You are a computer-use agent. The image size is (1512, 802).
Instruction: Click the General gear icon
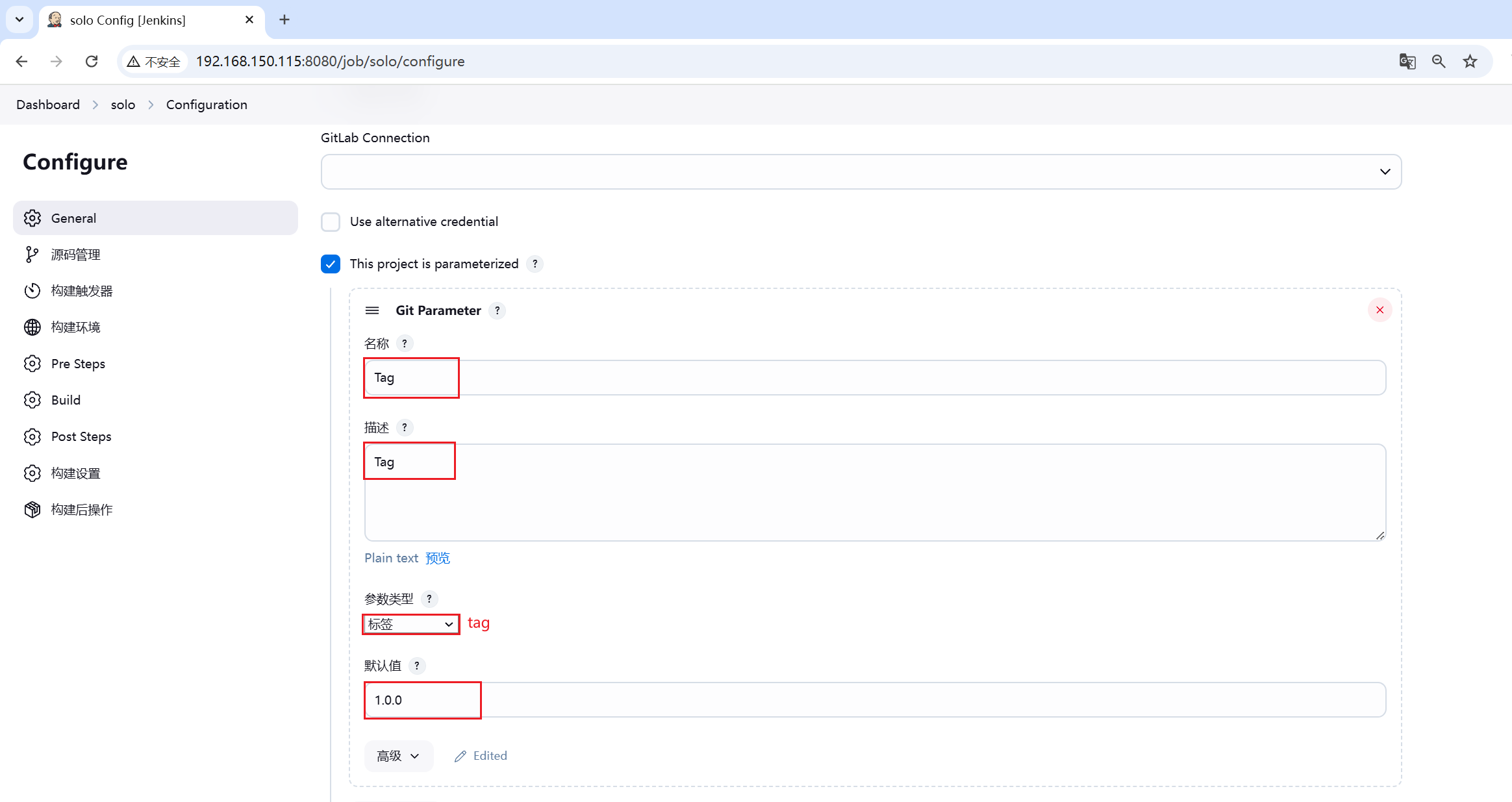click(32, 218)
